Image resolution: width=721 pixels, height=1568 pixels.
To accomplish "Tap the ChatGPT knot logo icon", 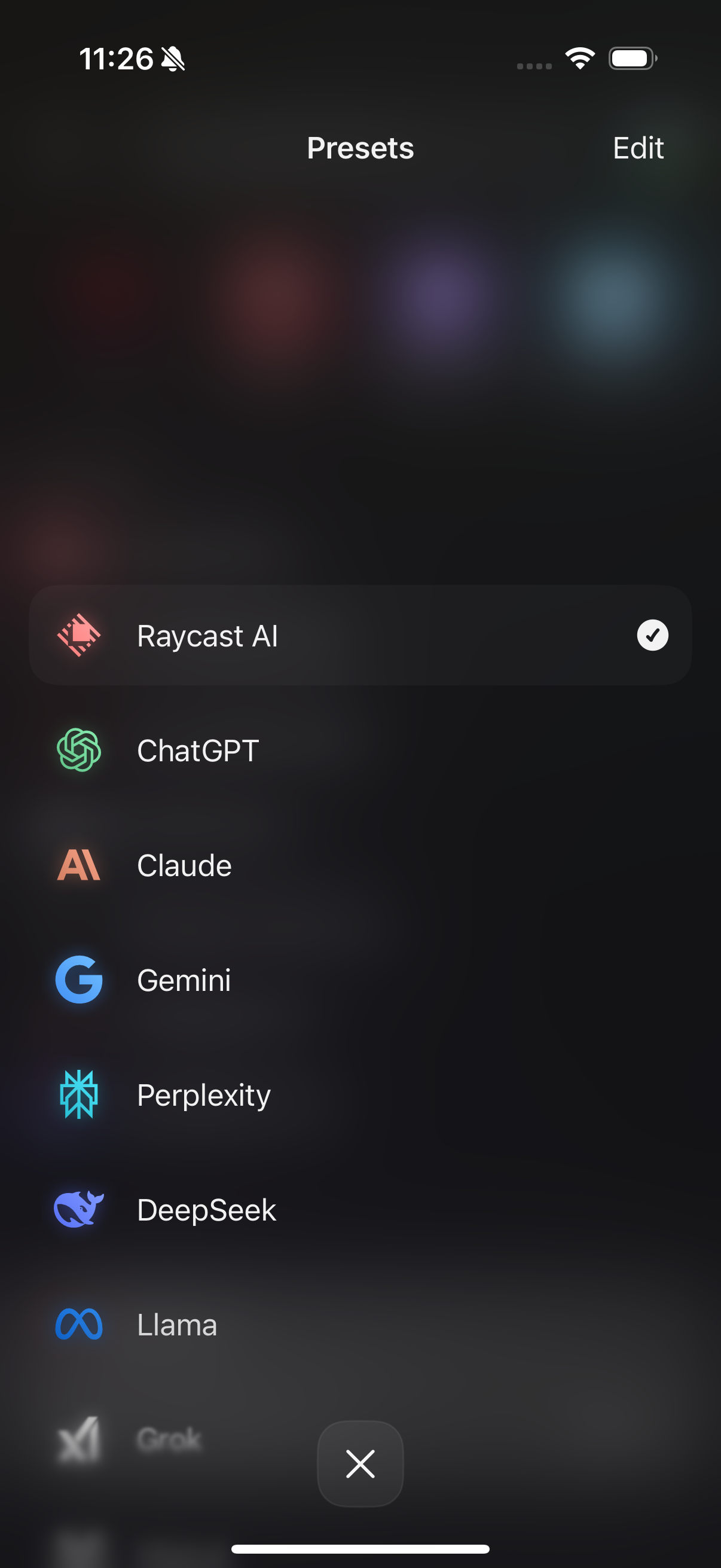I will click(79, 750).
